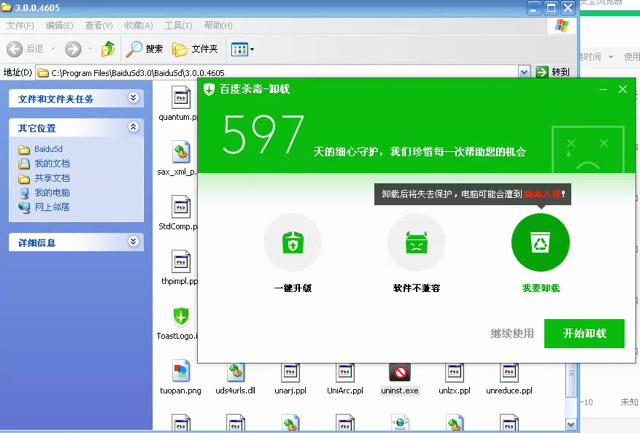Expand the address bar dropdown arrow
This screenshot has width=640, height=433.
pos(524,73)
